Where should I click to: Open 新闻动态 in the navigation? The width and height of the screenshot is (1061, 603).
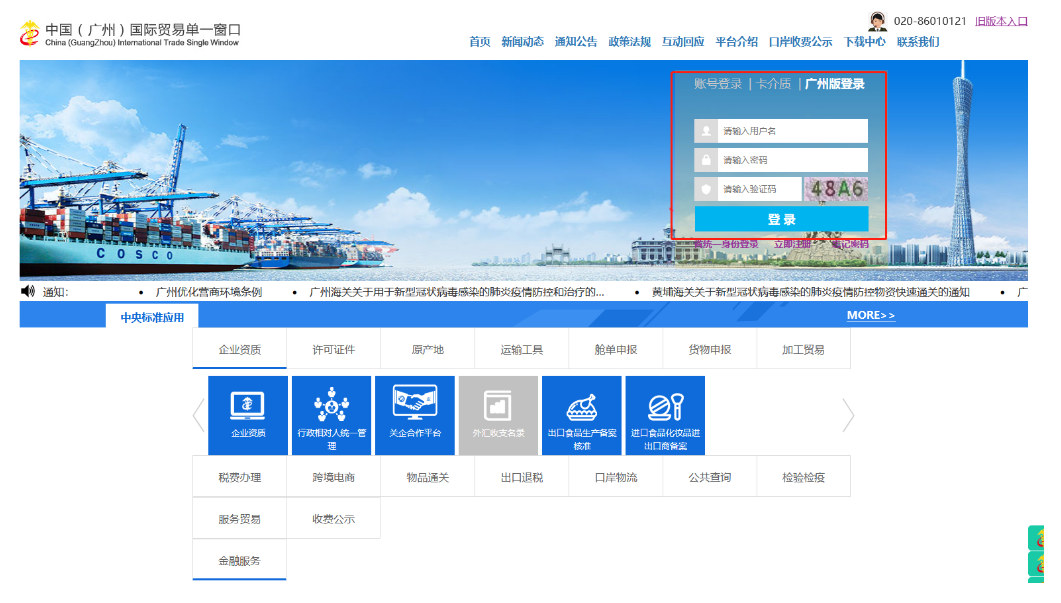522,42
